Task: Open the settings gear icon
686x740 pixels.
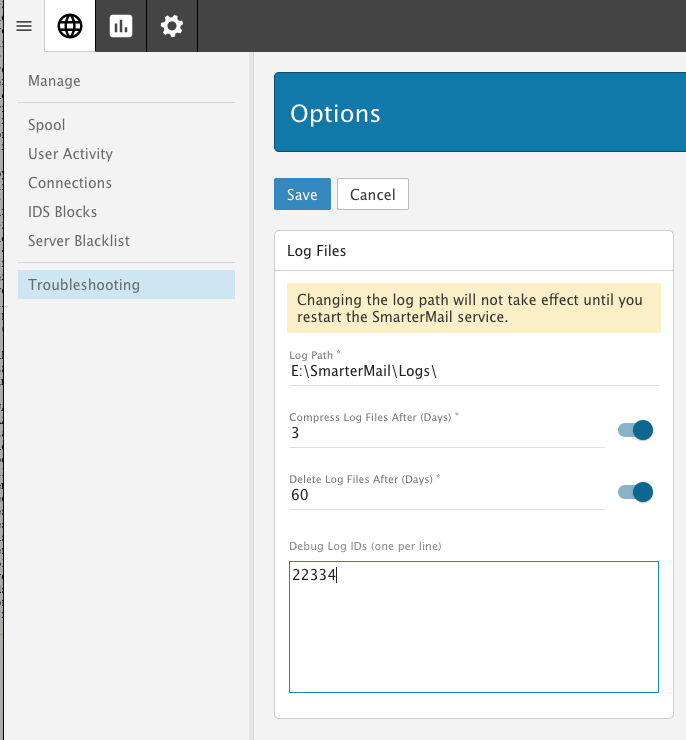Action: click(x=172, y=26)
